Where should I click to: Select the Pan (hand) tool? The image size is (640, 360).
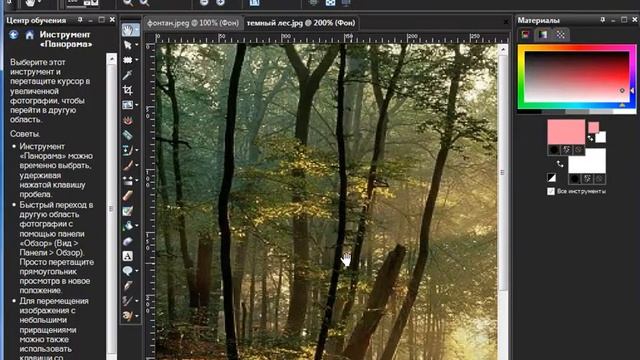tap(127, 30)
